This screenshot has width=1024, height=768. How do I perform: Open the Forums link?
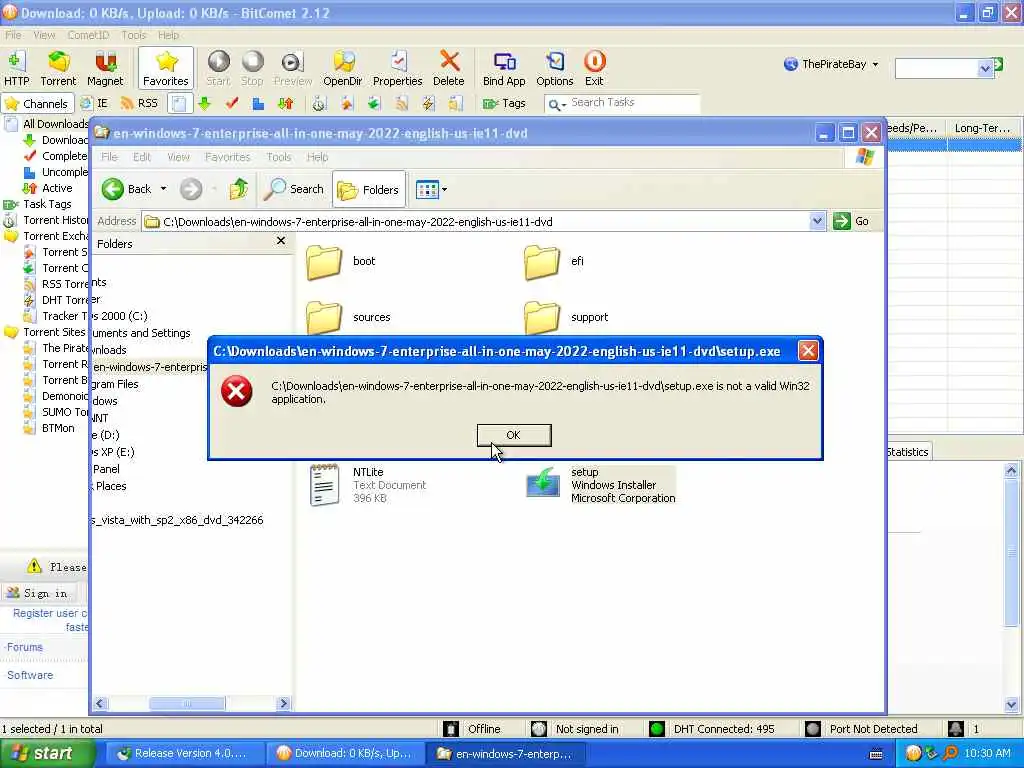[x=25, y=647]
